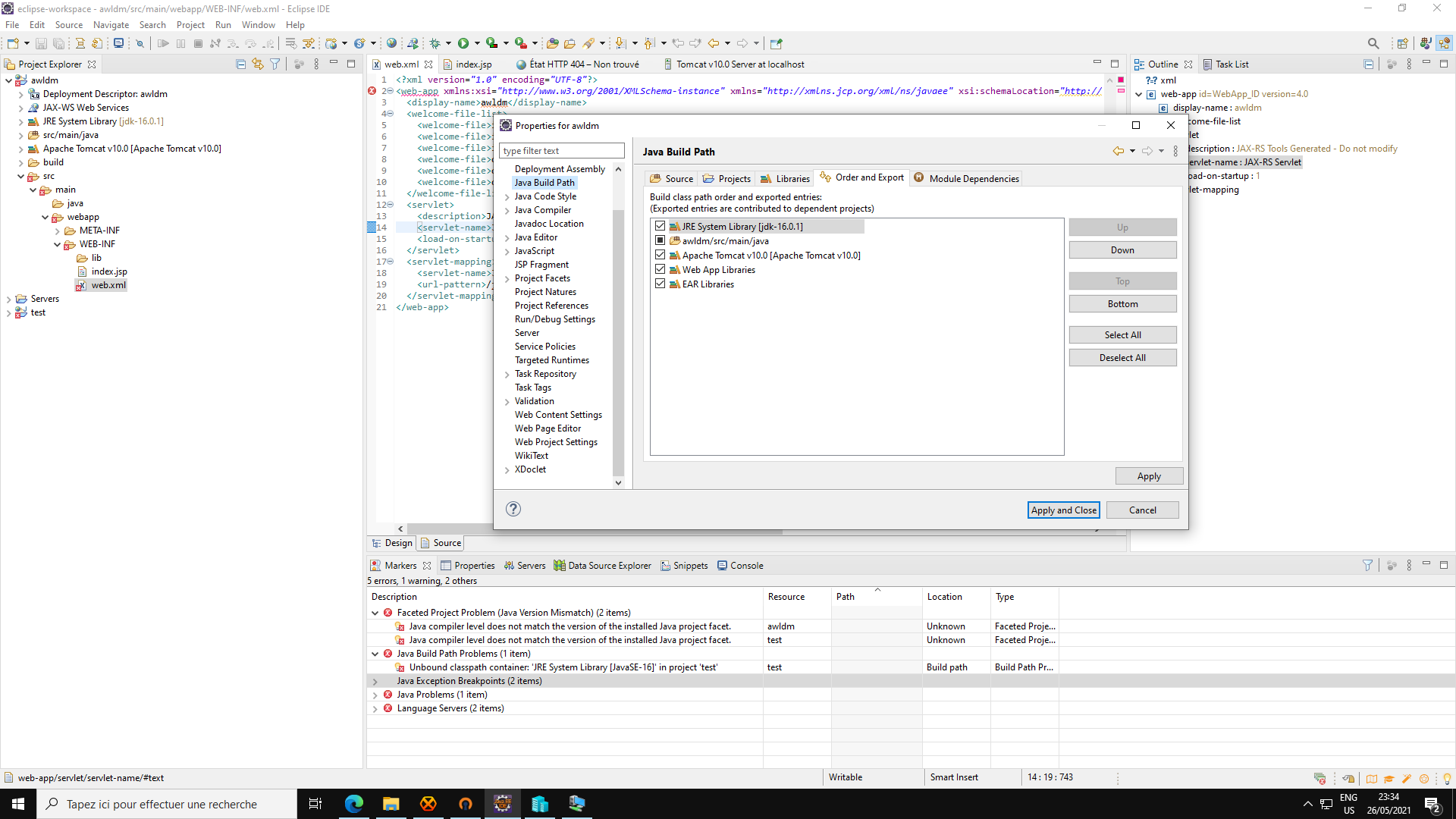Expand the Task Repository properties item
This screenshot has height=819, width=1456.
[507, 374]
